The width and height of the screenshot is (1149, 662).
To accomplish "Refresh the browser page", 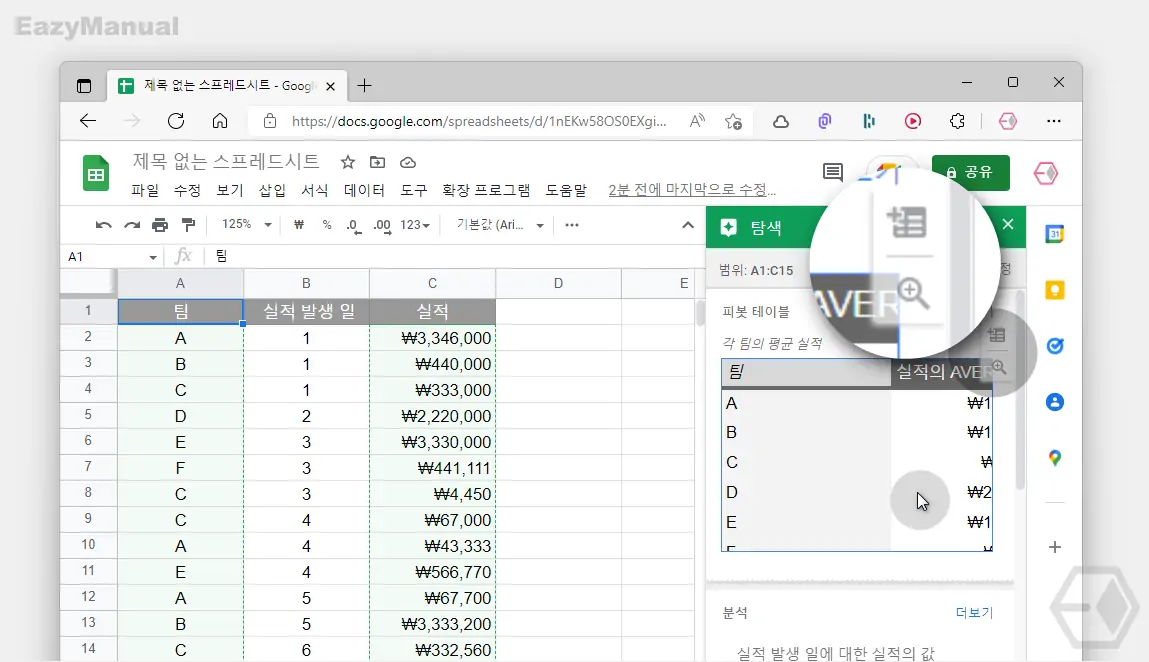I will 176,121.
